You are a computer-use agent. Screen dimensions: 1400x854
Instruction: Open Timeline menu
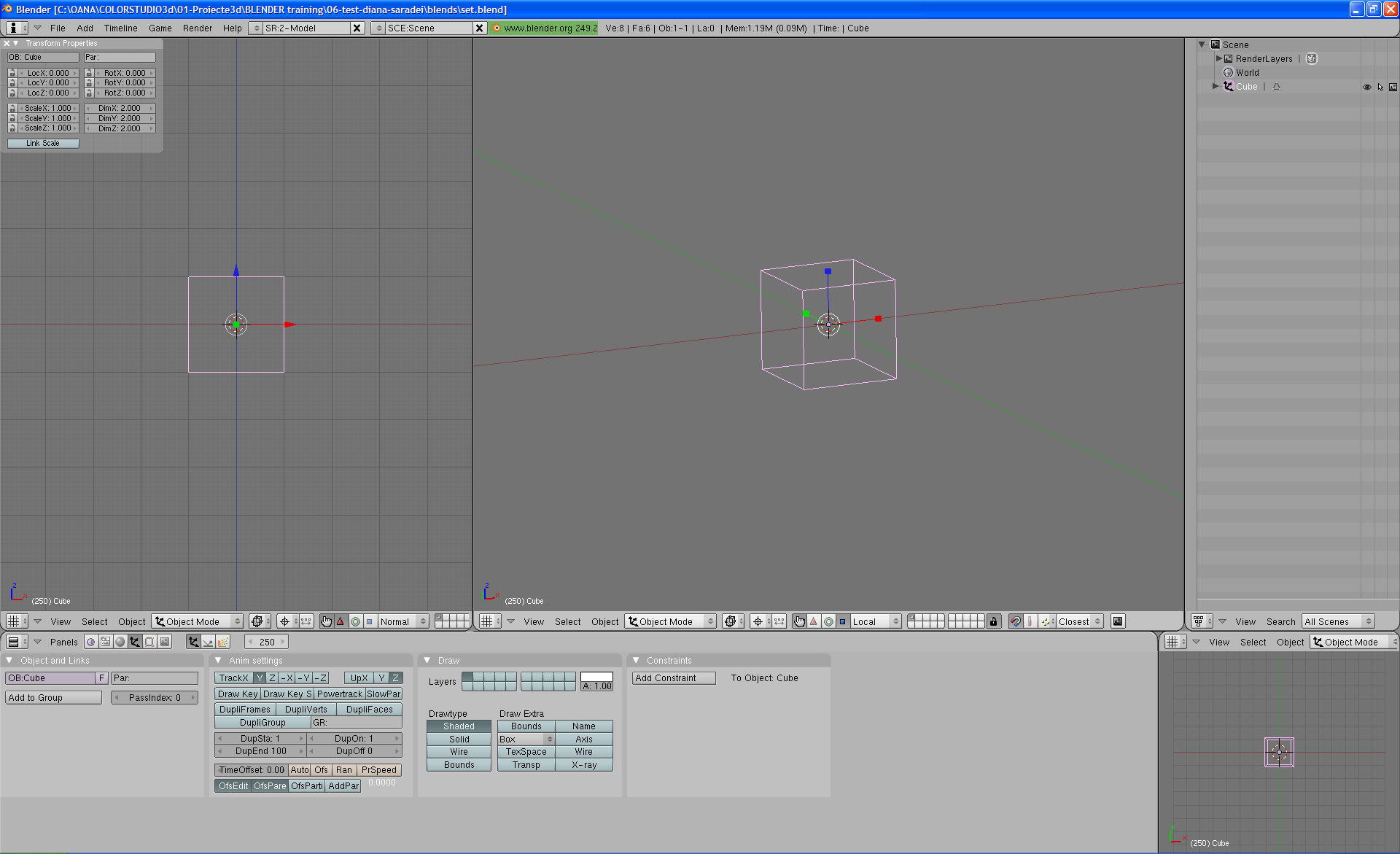tap(120, 28)
